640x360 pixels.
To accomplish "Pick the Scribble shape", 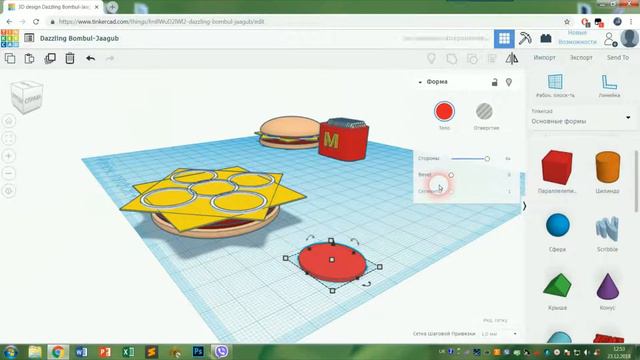I will [x=607, y=228].
